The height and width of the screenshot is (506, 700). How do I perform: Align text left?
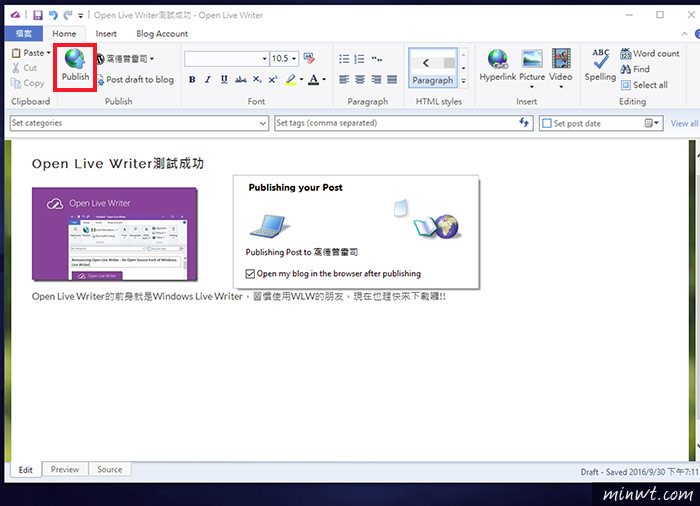point(344,79)
